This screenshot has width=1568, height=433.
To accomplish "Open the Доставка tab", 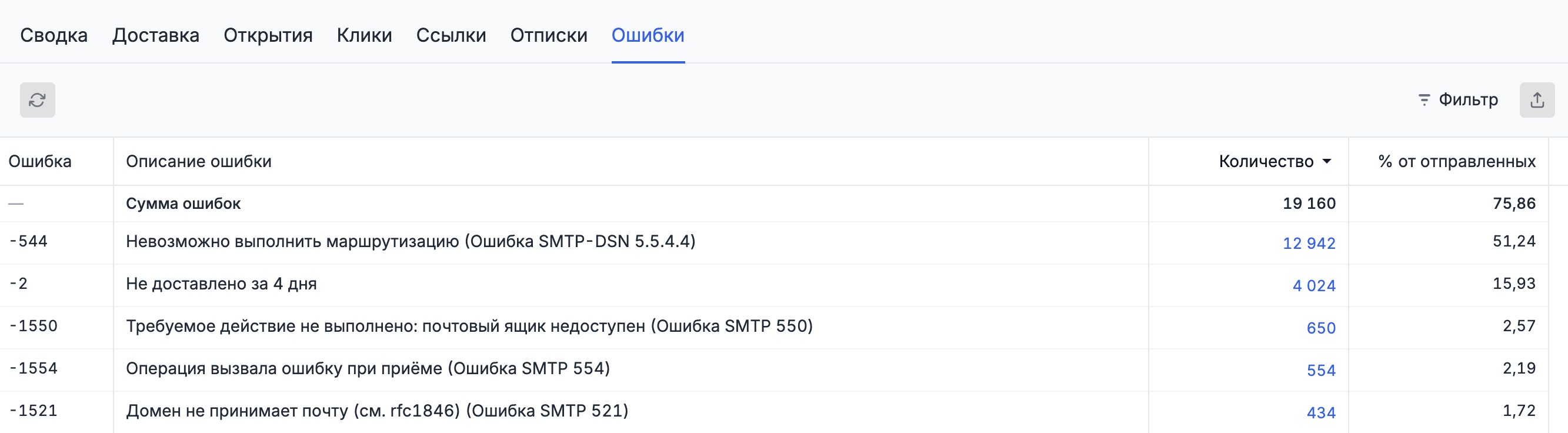I will tap(155, 35).
